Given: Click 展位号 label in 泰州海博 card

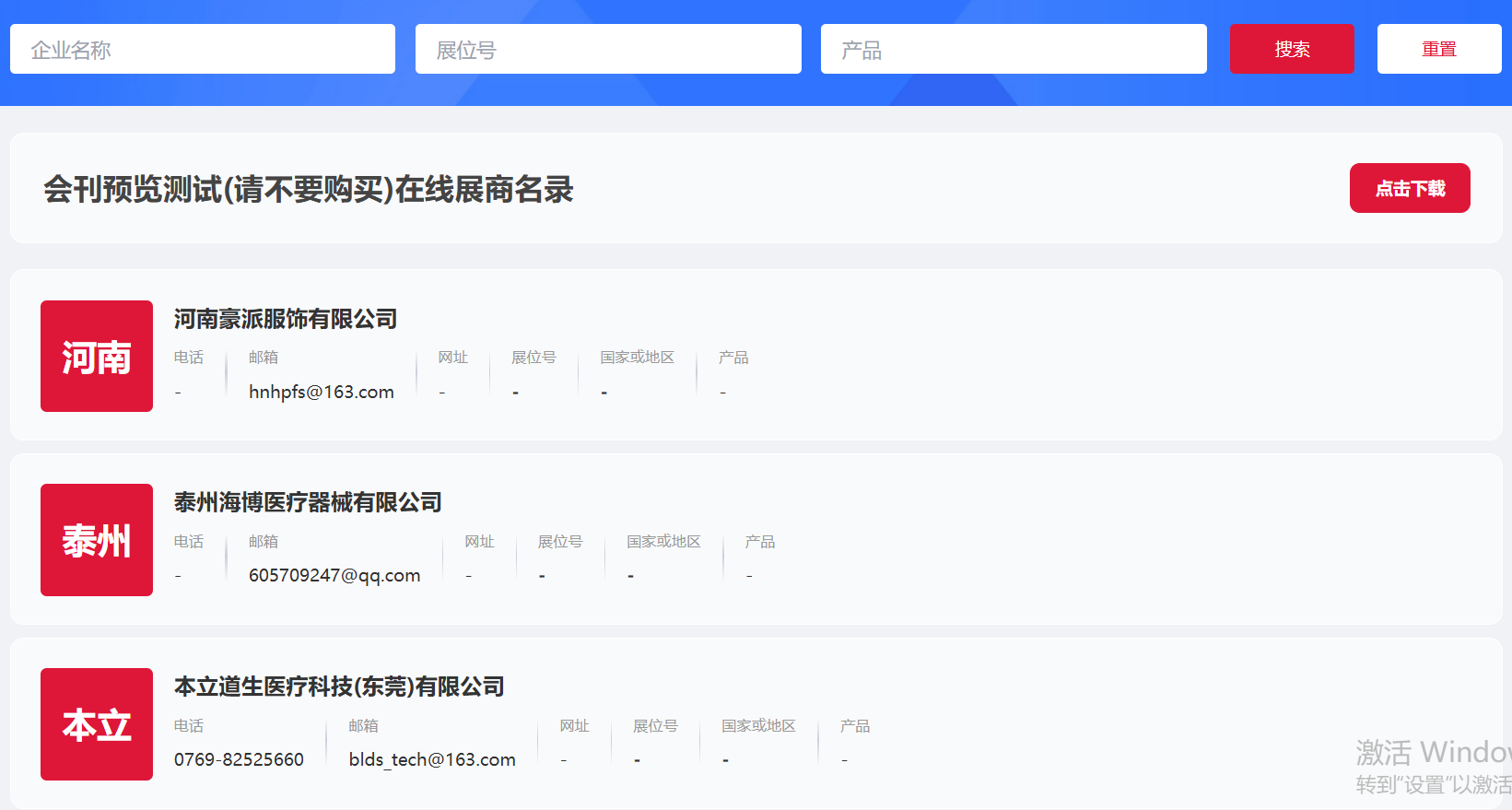Looking at the screenshot, I should click(x=560, y=542).
